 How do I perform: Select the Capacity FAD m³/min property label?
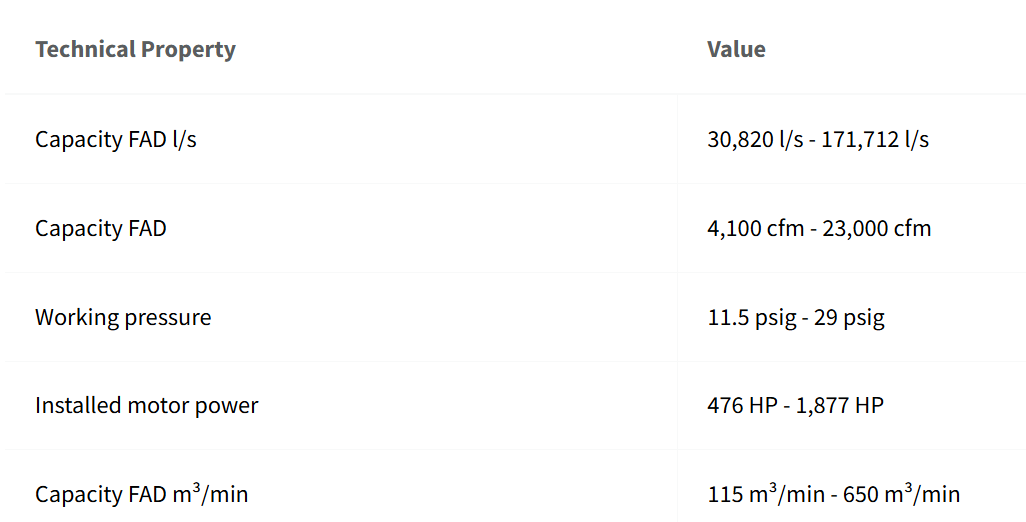click(142, 493)
